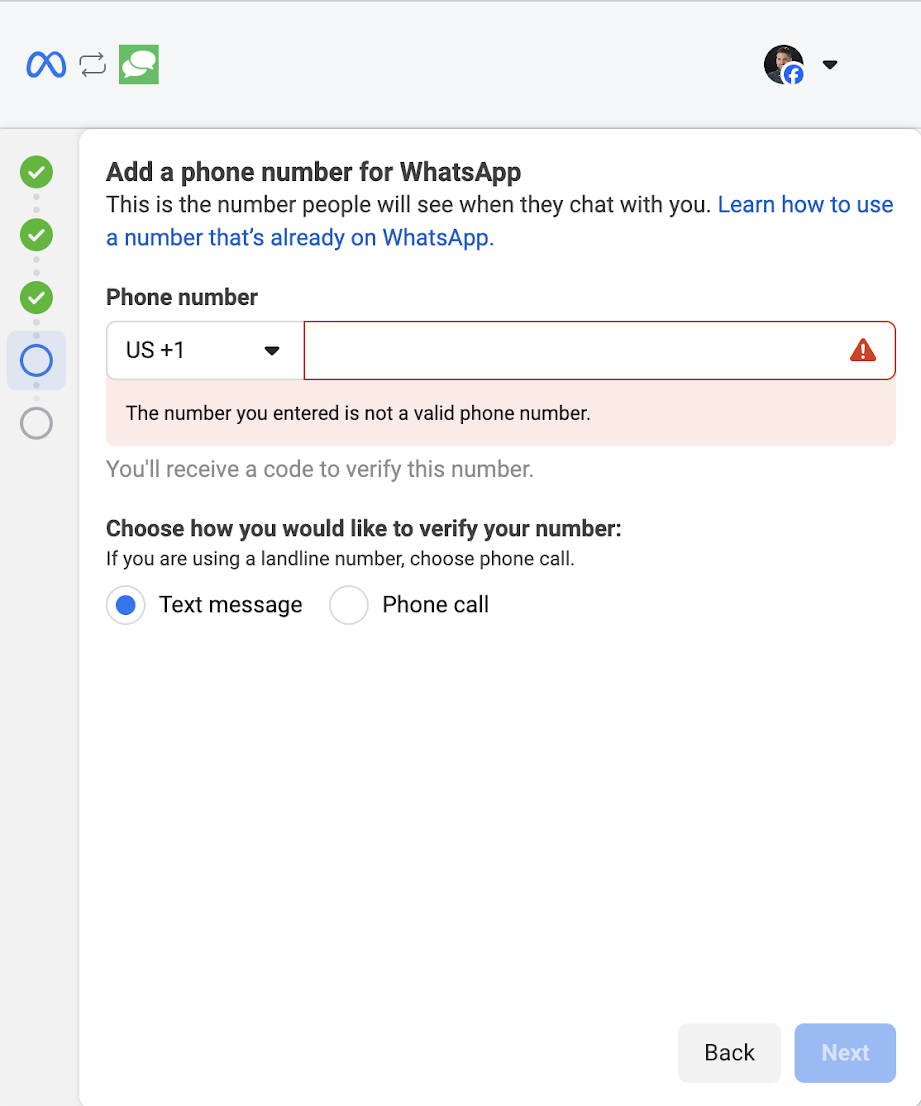Click the final unfilled step circle

pos(36,423)
